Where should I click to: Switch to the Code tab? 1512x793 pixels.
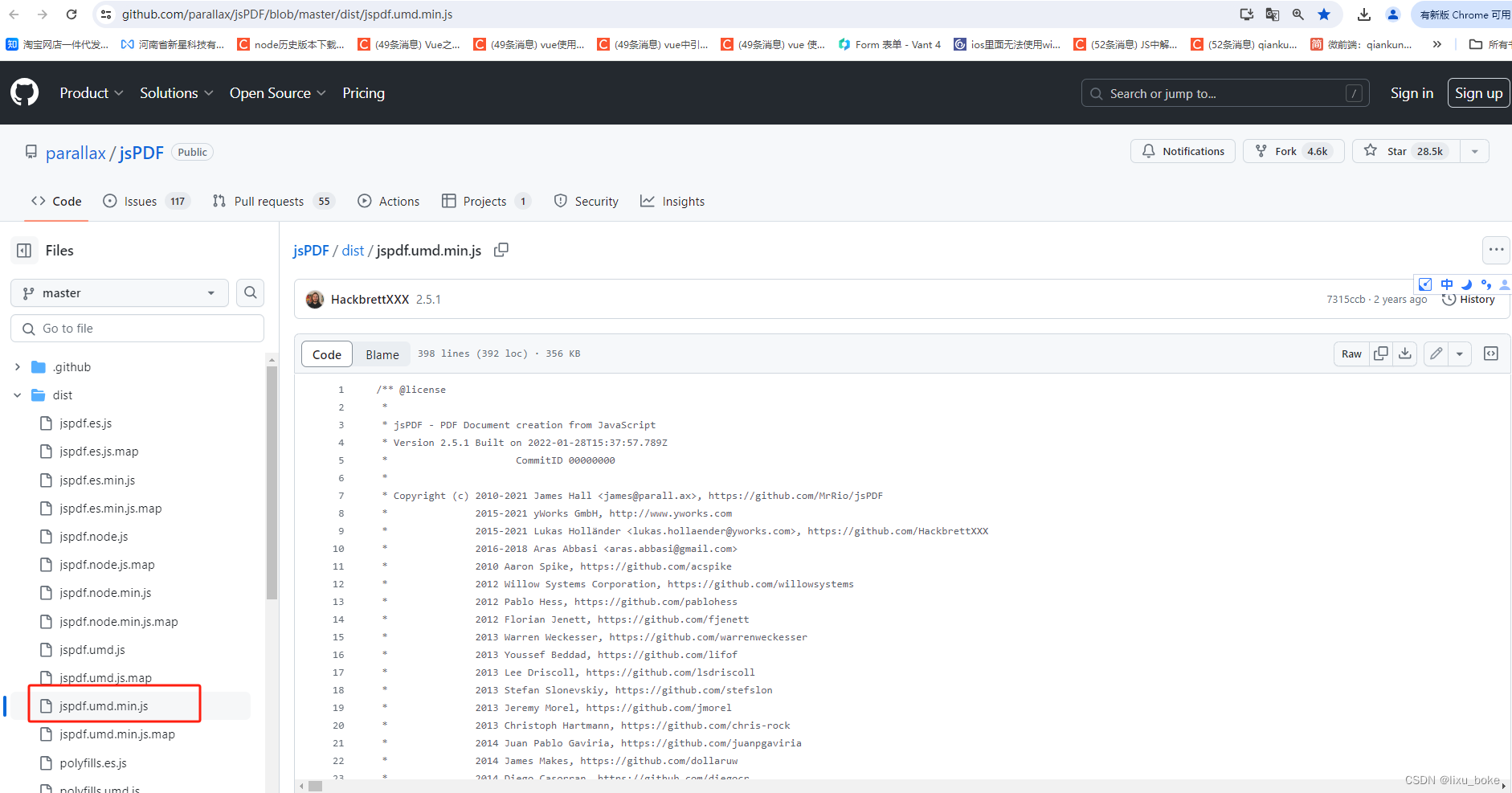[56, 201]
